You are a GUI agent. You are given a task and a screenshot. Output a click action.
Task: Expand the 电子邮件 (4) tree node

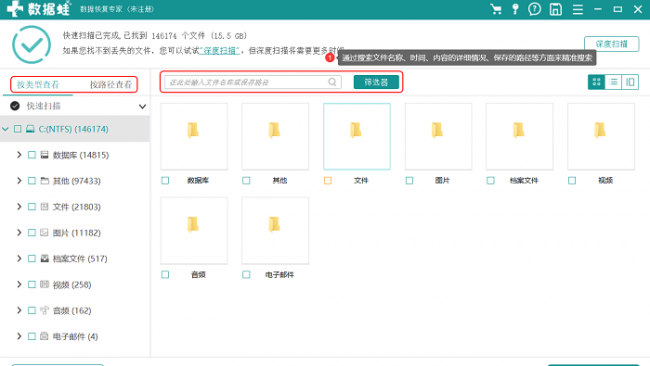[x=19, y=336]
